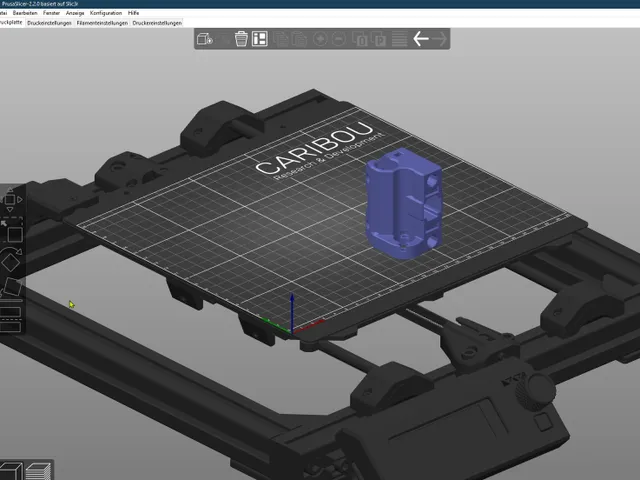
Task: Toggle variable layer height editing icon
Action: [399, 39]
